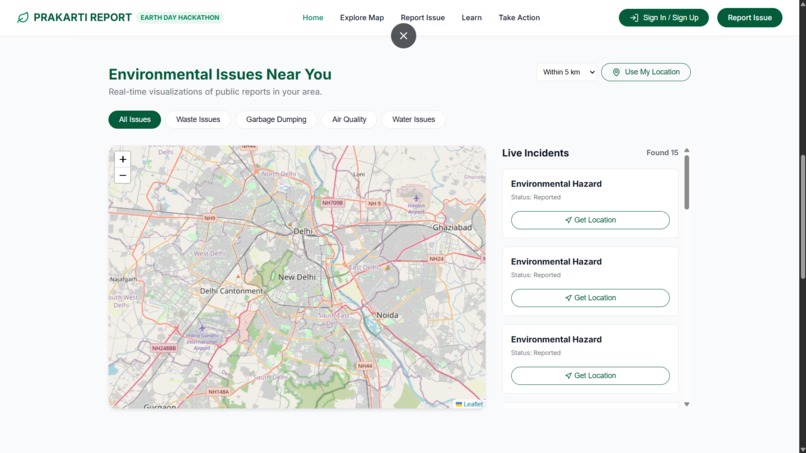Click the Leaflet attribution link
This screenshot has height=453, width=806.
[x=473, y=404]
